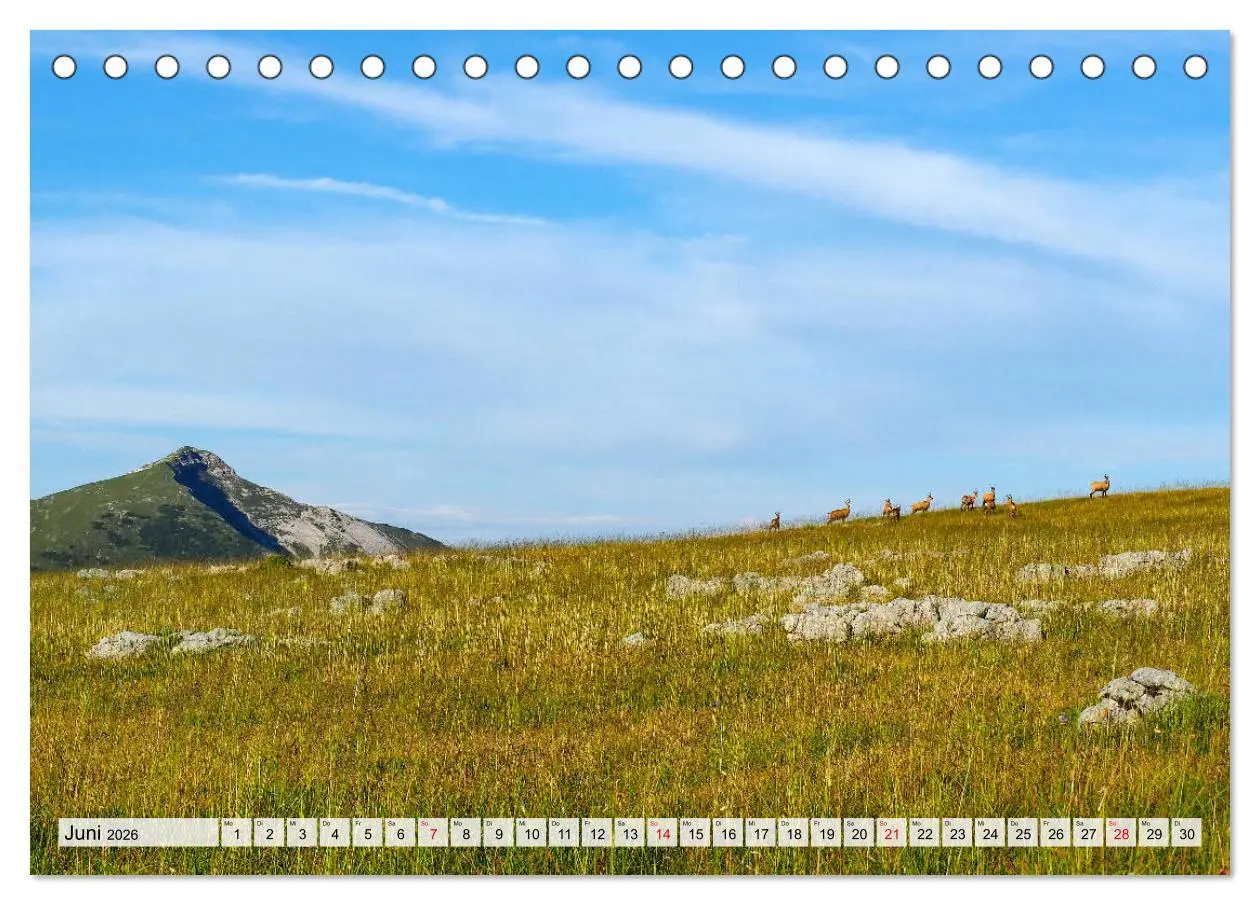Select day 12 in the date row
Viewport: 1260px width, 905px height.
coord(597,833)
